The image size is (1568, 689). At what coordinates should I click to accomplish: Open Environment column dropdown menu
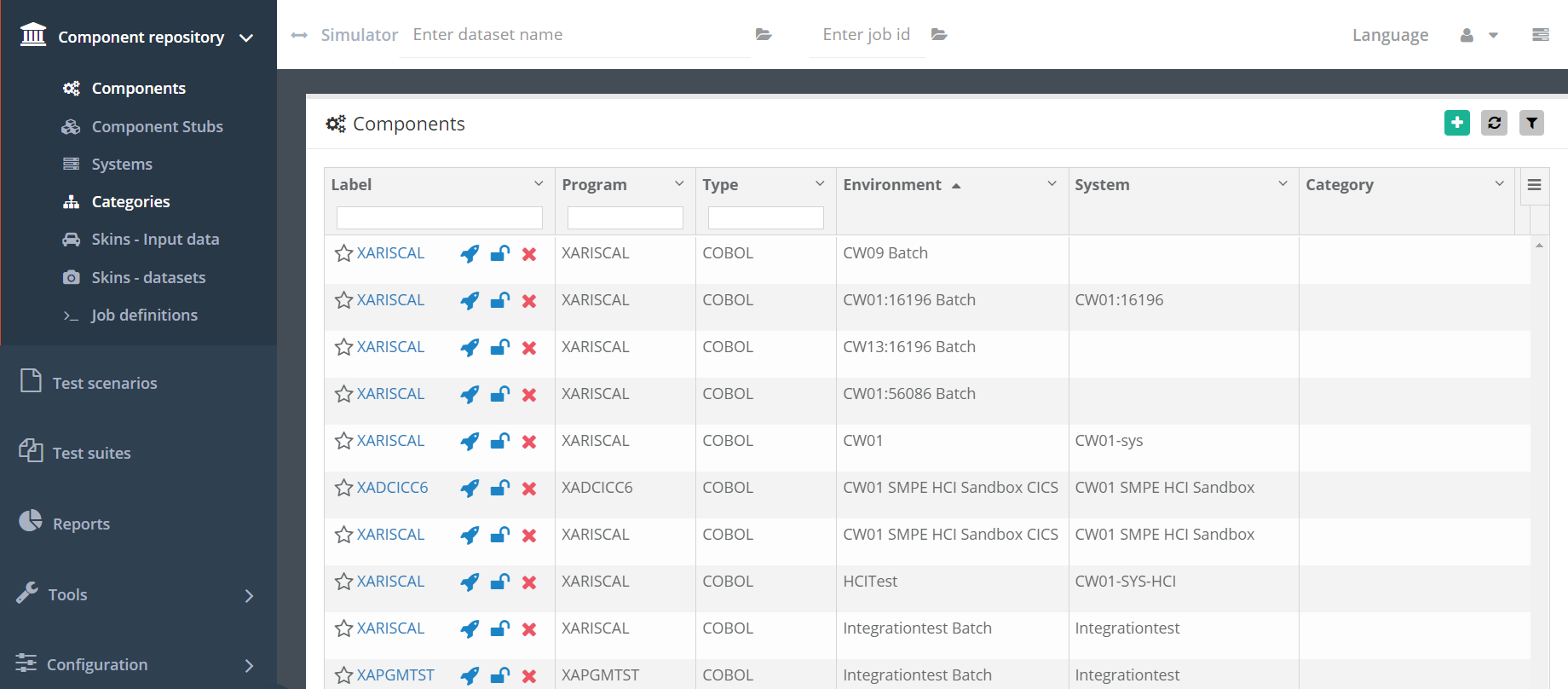(1052, 183)
